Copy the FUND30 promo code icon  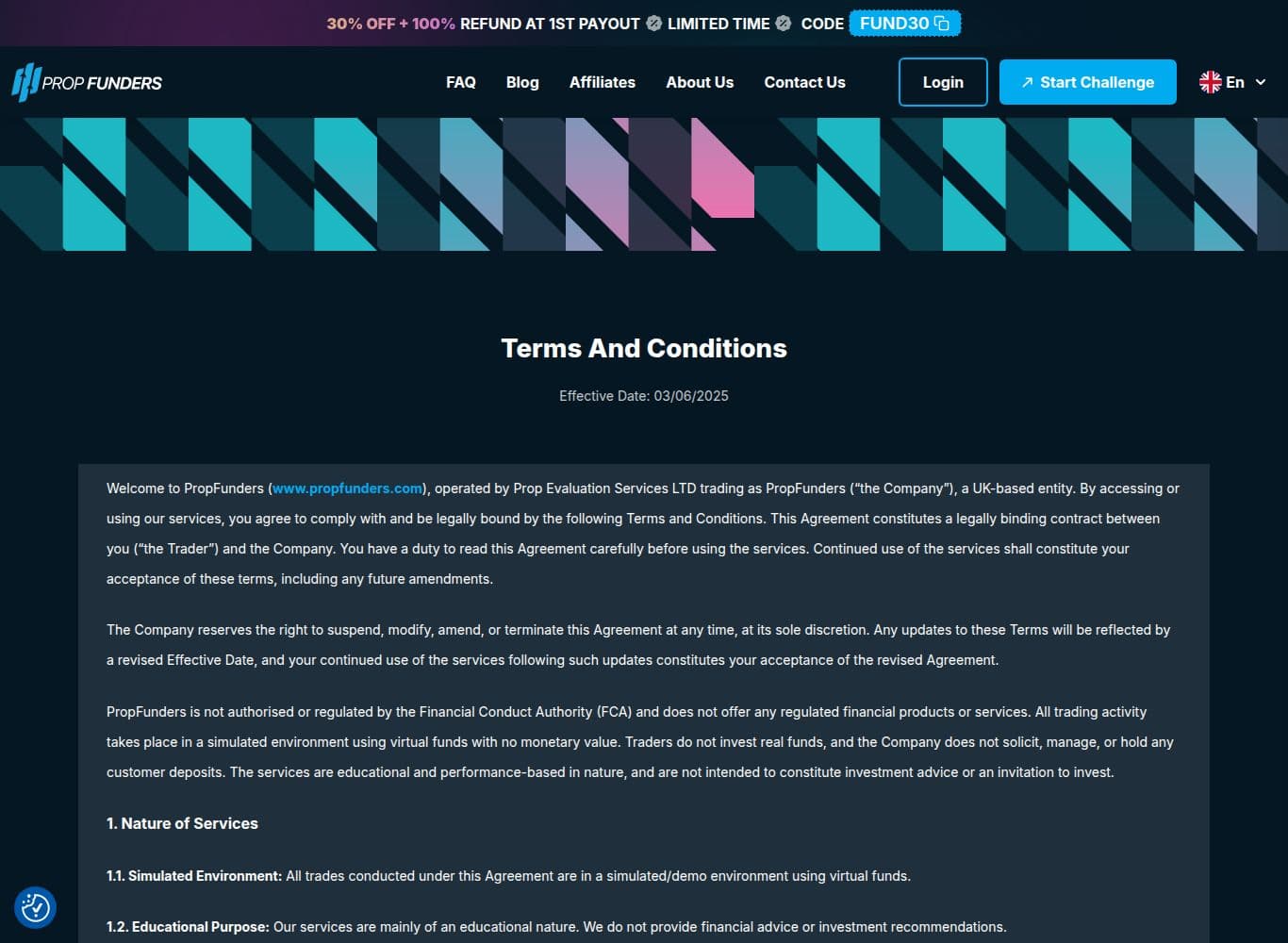[941, 24]
